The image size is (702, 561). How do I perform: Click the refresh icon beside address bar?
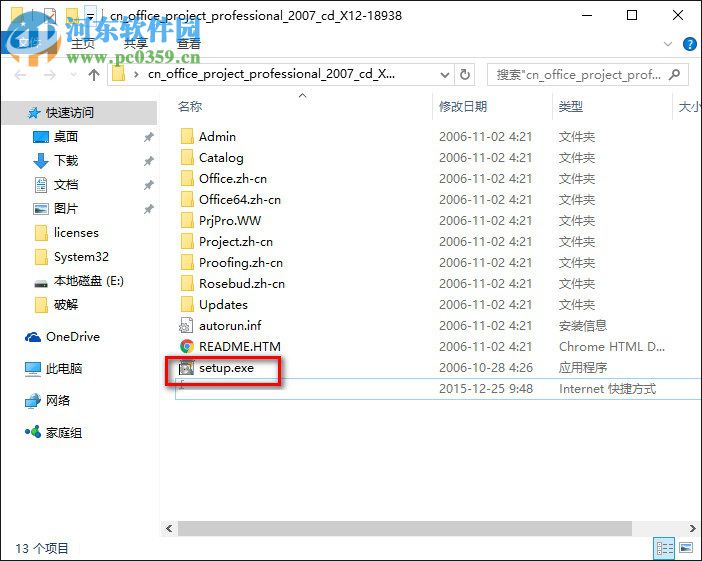pos(465,74)
